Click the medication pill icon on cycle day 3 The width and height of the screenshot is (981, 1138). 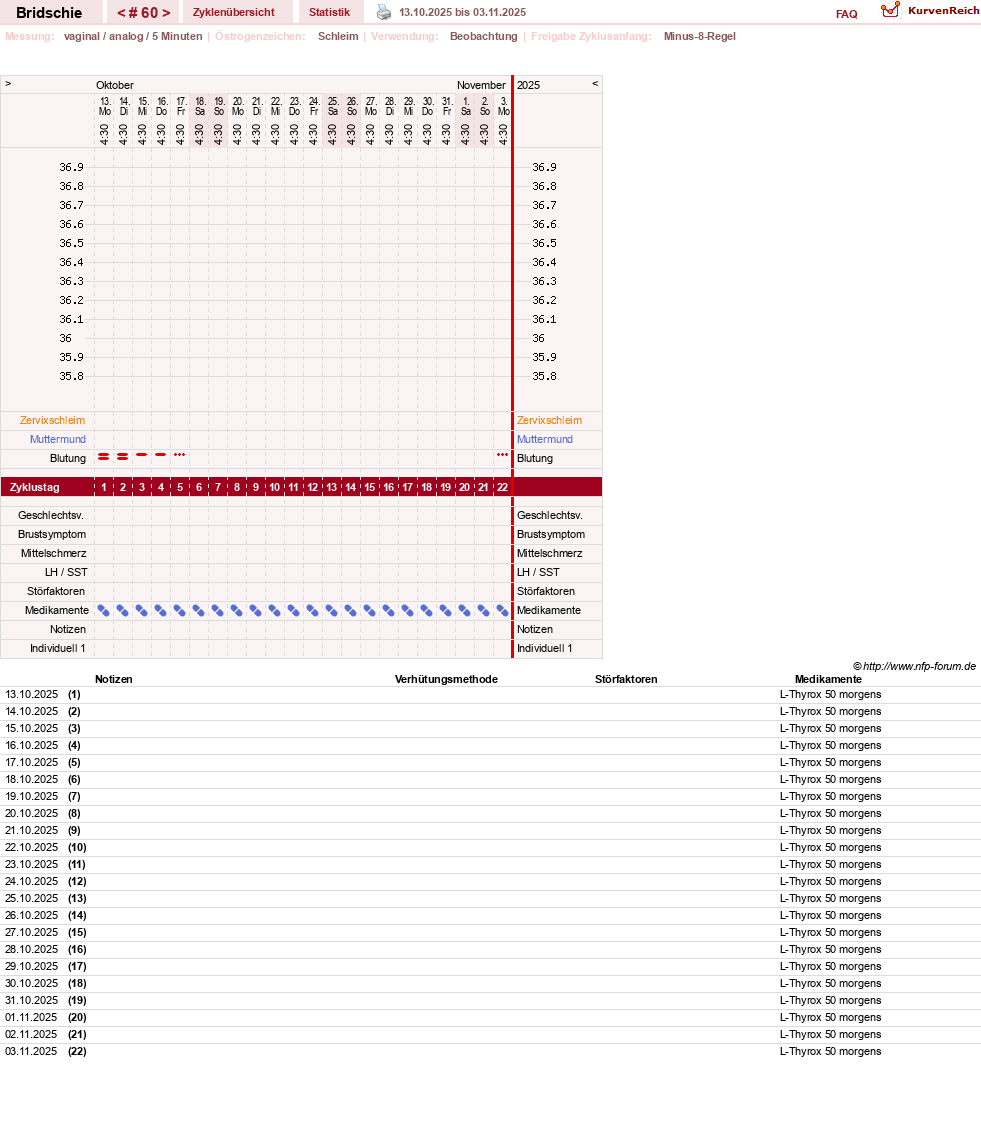coord(141,610)
